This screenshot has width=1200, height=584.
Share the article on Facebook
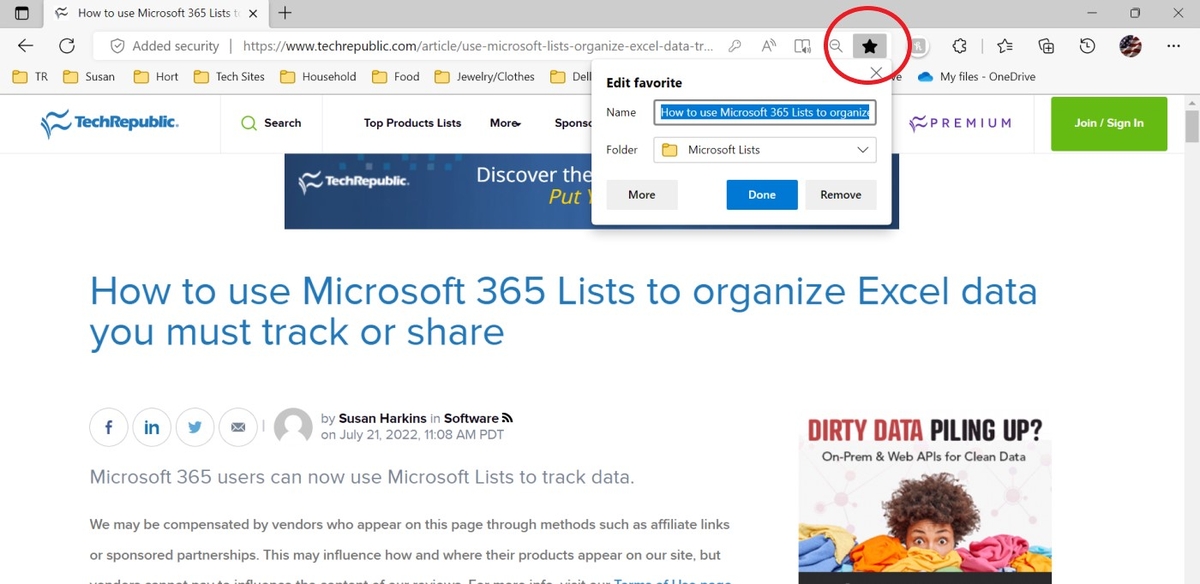point(108,427)
